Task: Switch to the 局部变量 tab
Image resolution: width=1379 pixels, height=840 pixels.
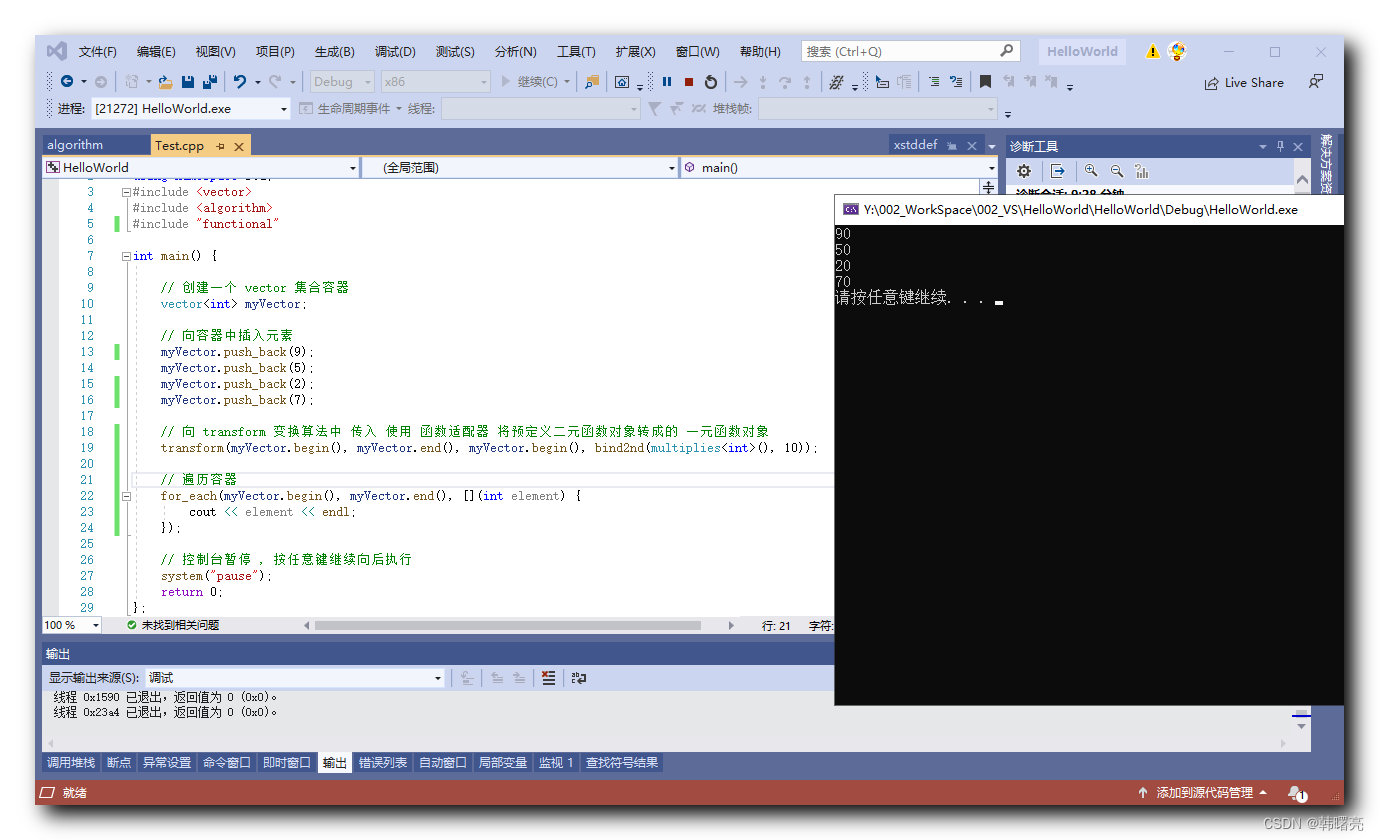Action: [x=502, y=763]
